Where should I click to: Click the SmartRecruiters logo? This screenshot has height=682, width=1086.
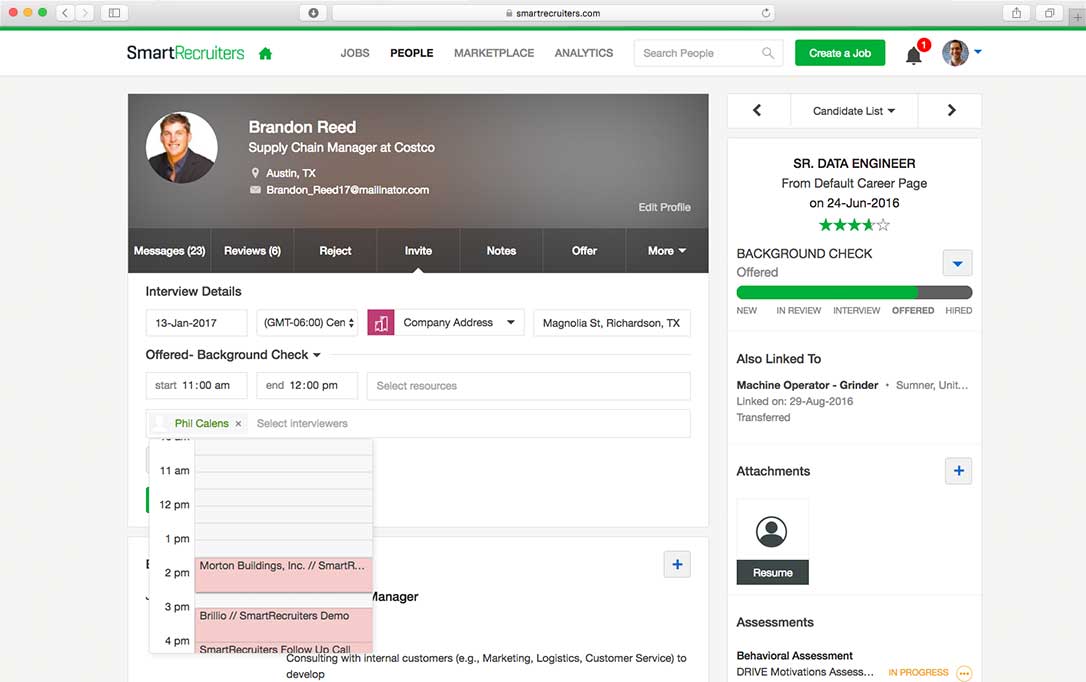185,53
